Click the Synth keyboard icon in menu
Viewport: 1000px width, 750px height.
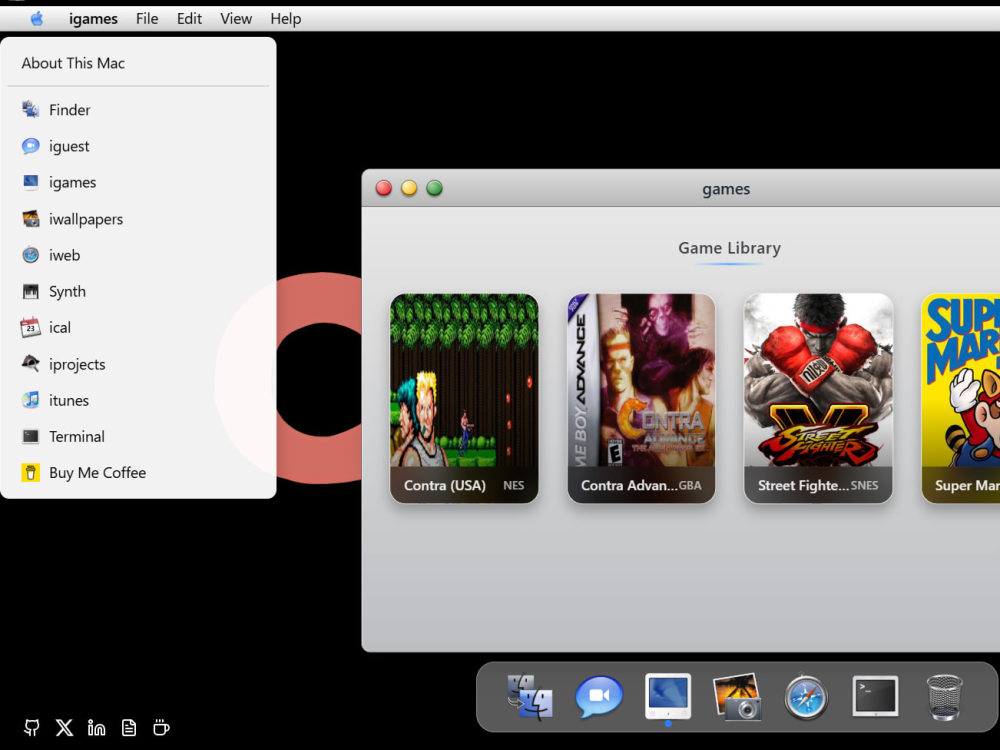31,291
